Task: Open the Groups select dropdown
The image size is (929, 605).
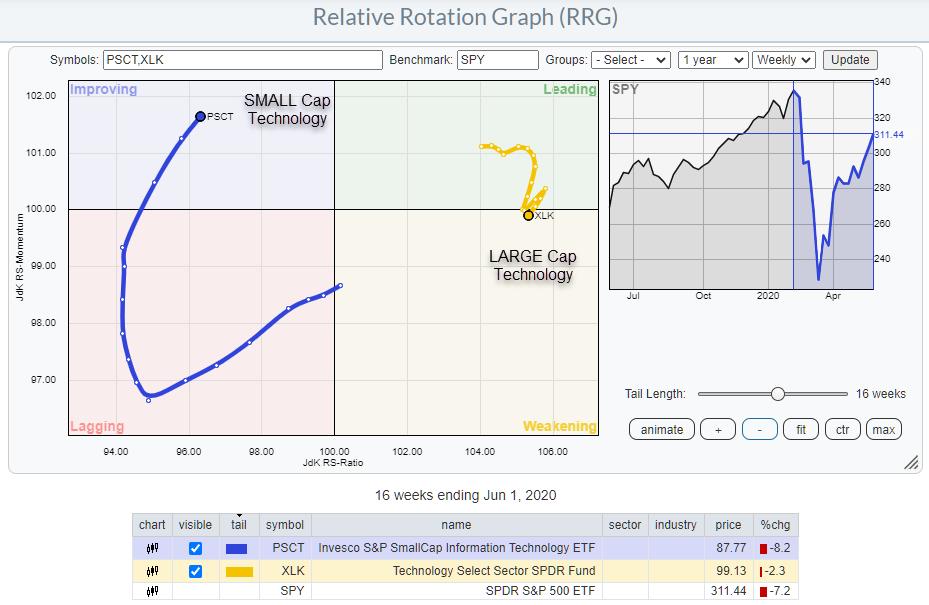Action: point(630,60)
